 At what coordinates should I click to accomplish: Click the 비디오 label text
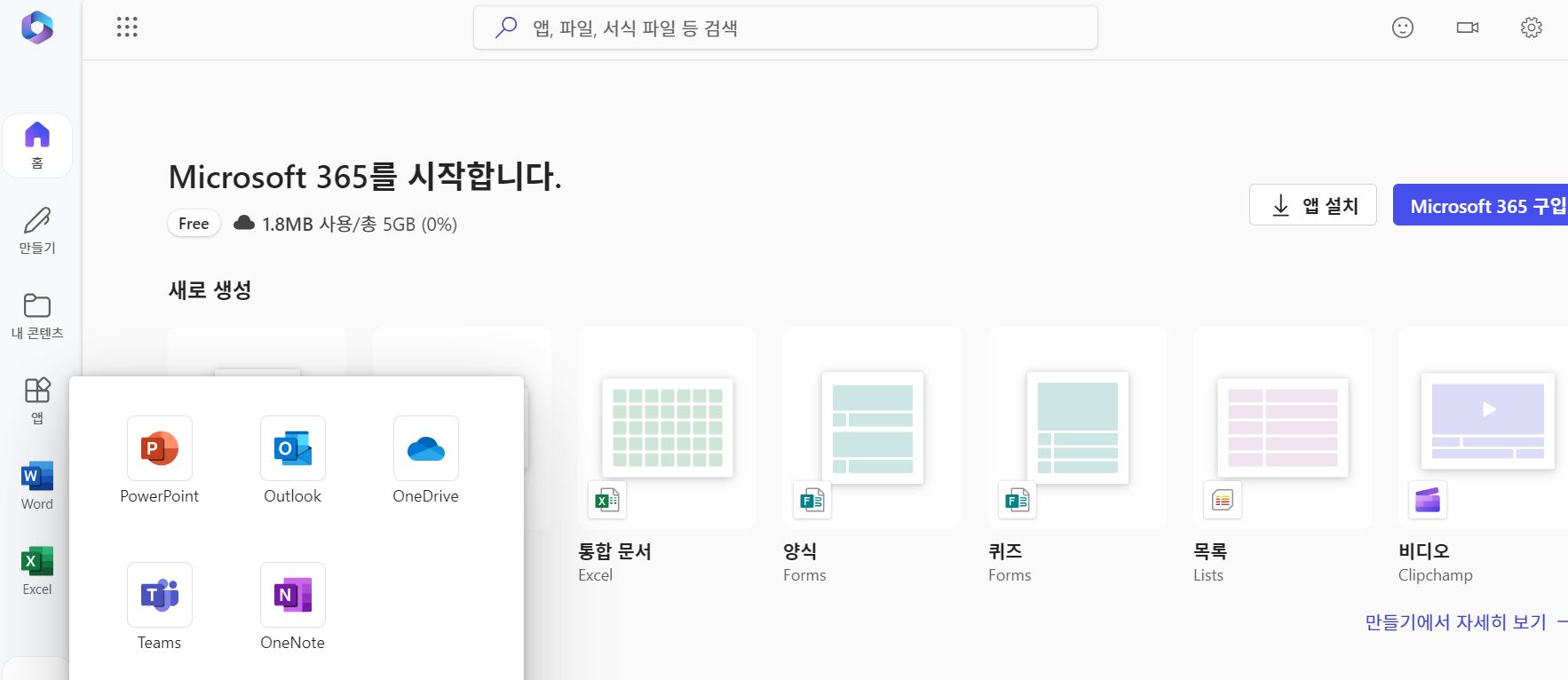tap(1424, 551)
